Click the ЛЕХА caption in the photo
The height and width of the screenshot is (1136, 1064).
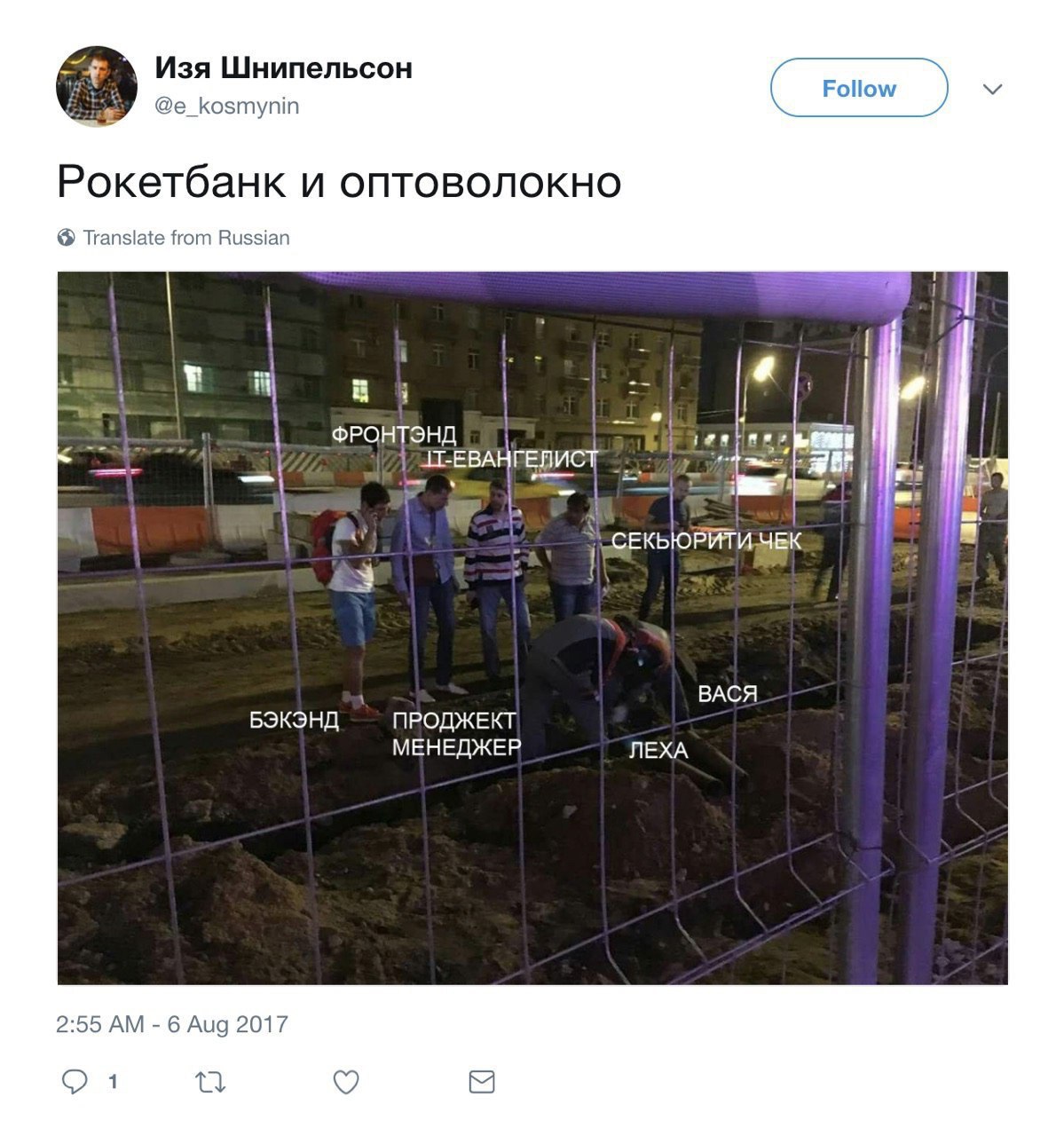[x=658, y=751]
